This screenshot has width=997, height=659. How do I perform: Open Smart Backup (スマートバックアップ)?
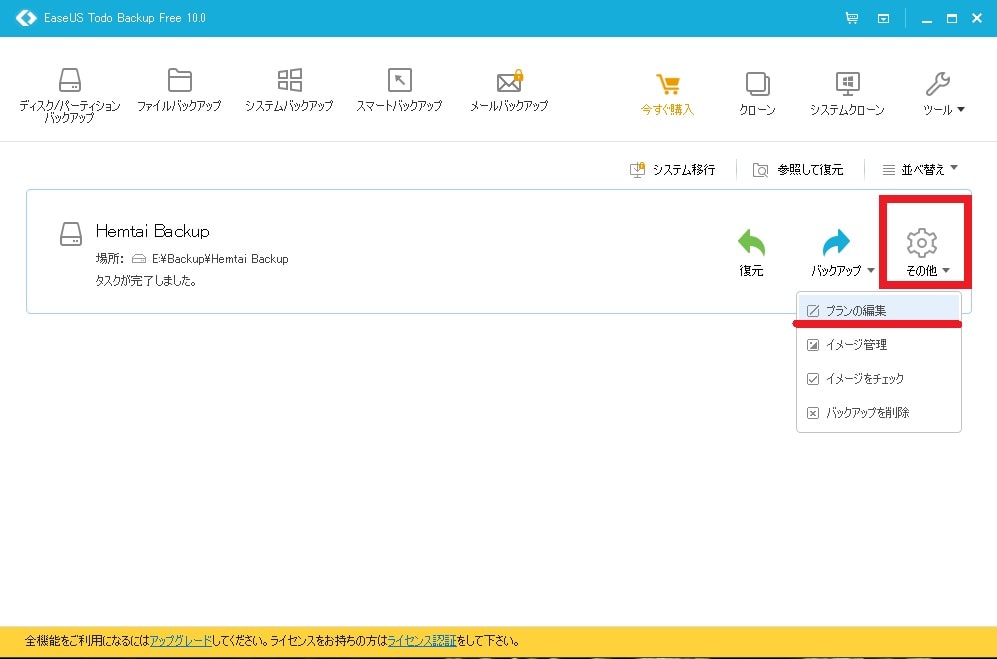point(399,90)
